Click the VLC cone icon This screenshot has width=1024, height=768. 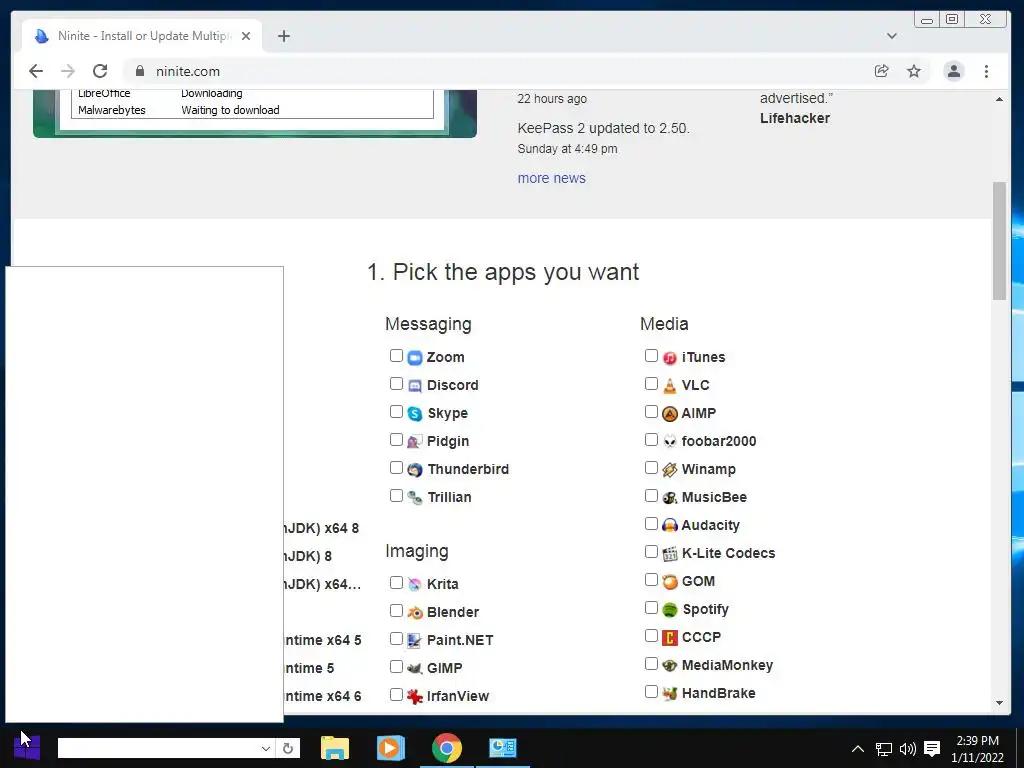click(x=670, y=386)
